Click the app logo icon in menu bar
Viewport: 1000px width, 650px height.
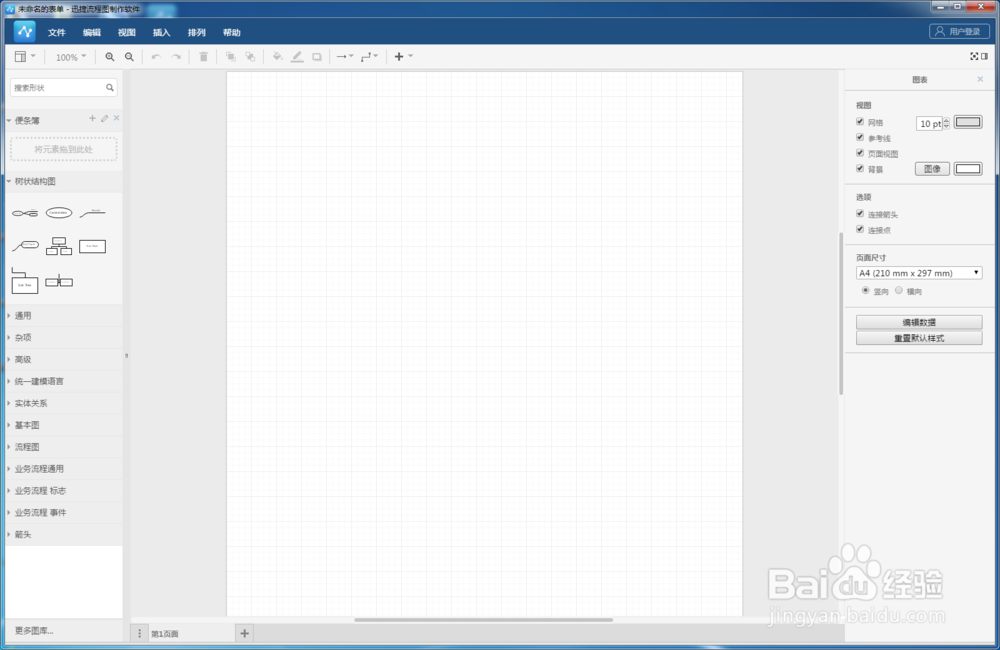(25, 31)
